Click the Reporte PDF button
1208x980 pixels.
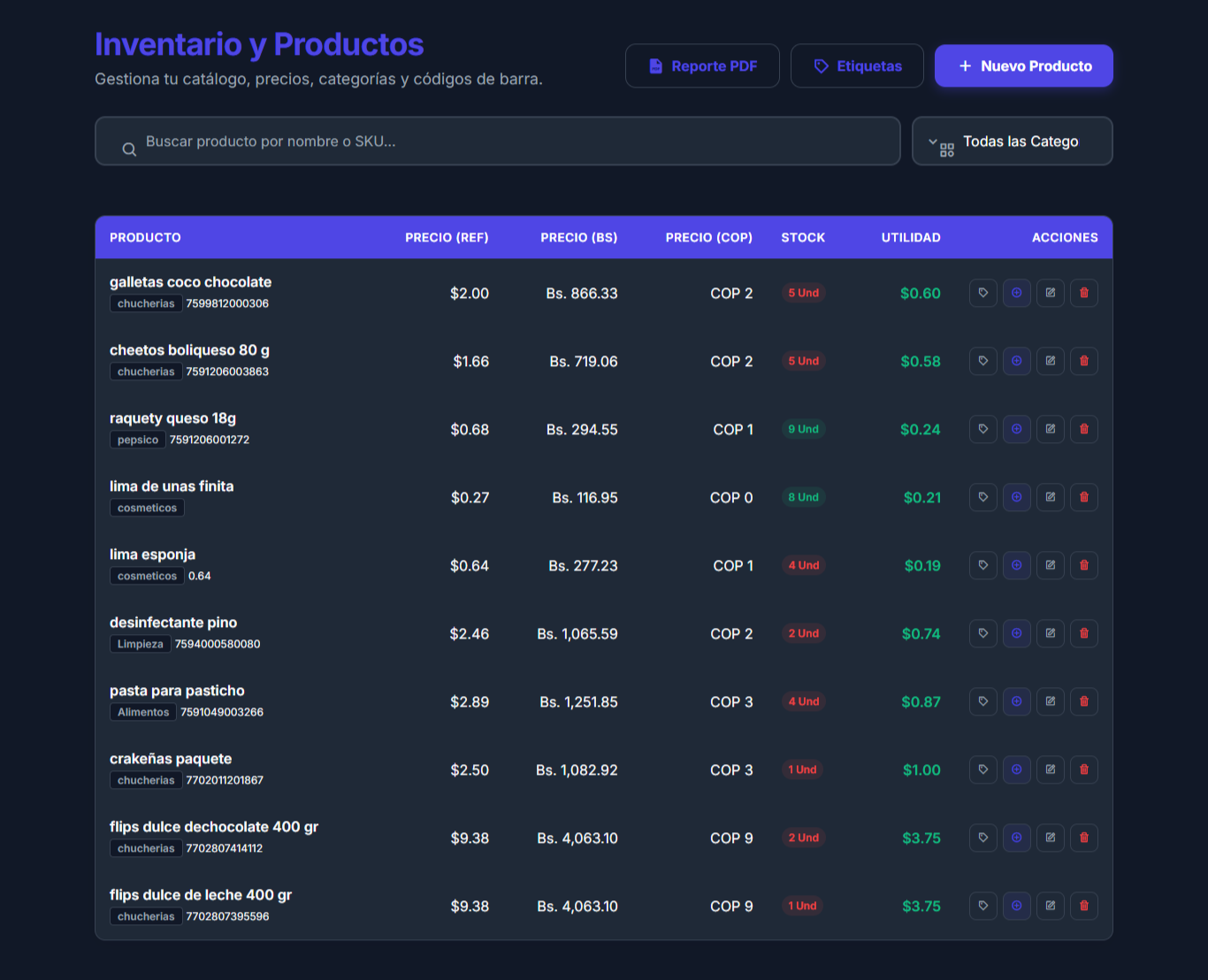pos(702,66)
